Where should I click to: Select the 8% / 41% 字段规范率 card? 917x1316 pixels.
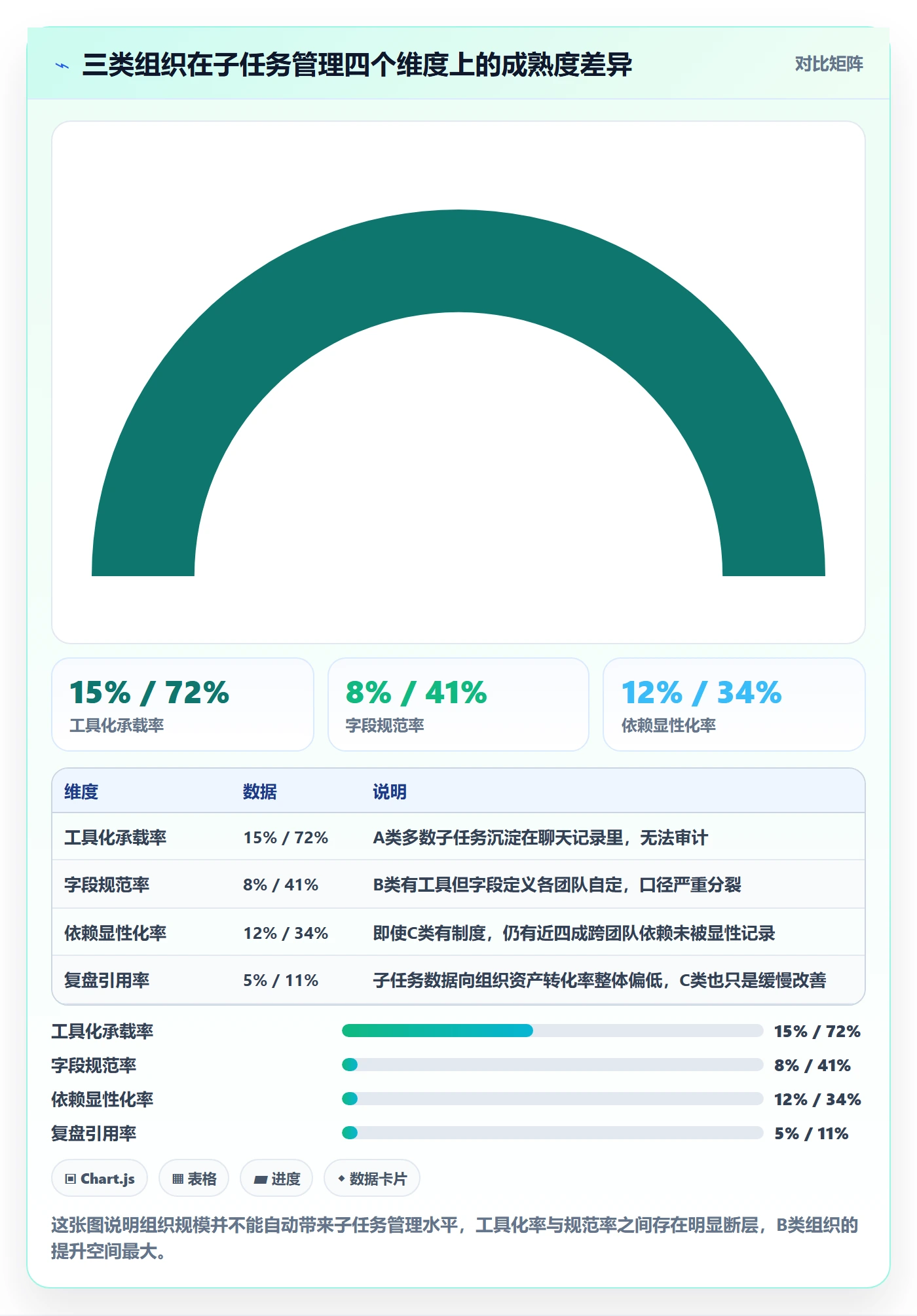pyautogui.click(x=458, y=704)
